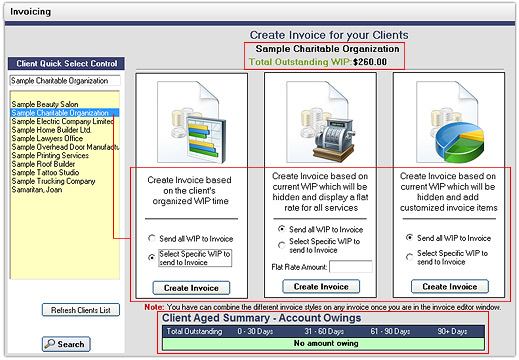The width and height of the screenshot is (519, 360).
Task: Click the 61 - 90 Days column header
Action: pos(390,331)
